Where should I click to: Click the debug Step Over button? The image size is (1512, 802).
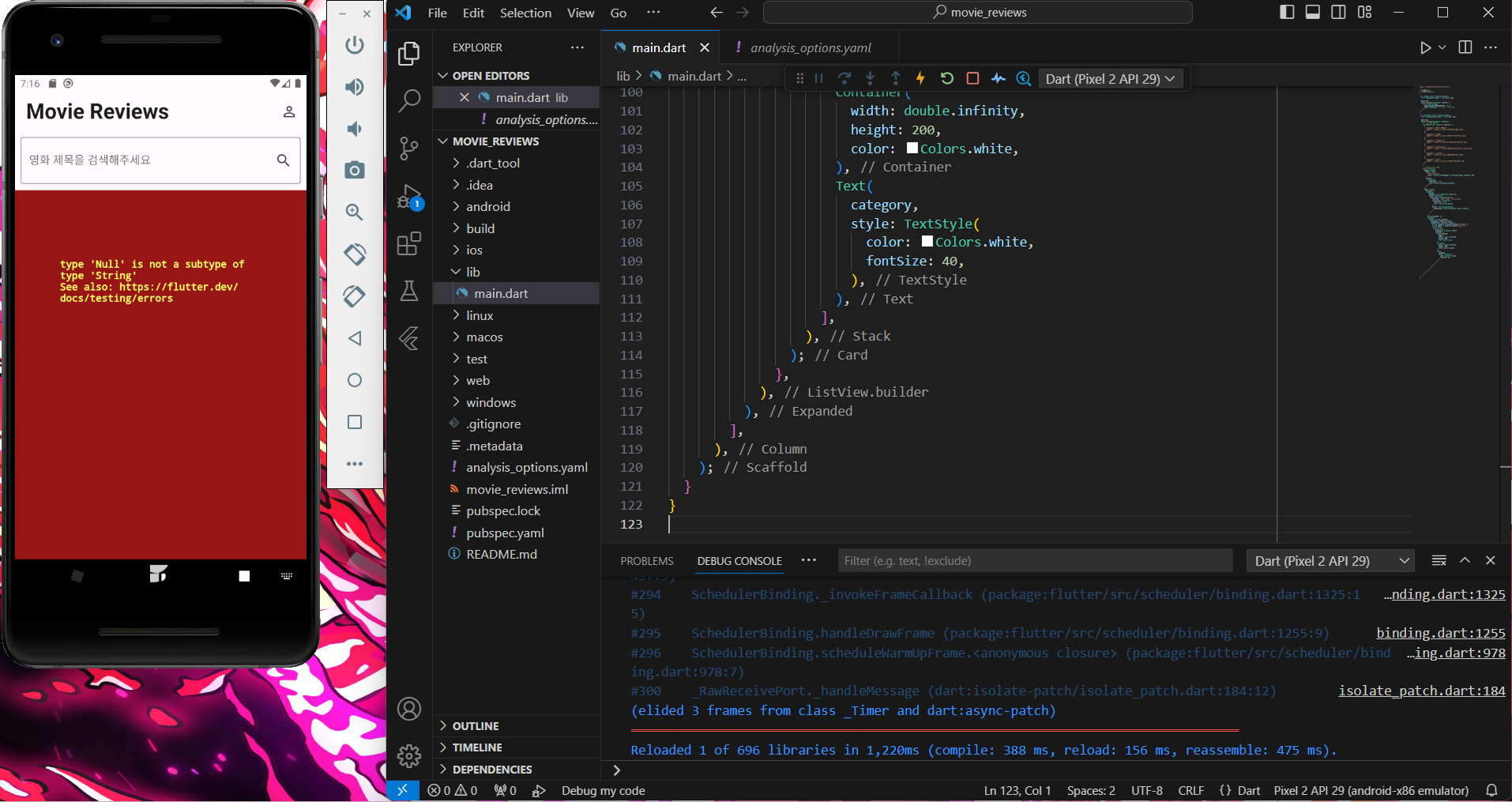[844, 78]
